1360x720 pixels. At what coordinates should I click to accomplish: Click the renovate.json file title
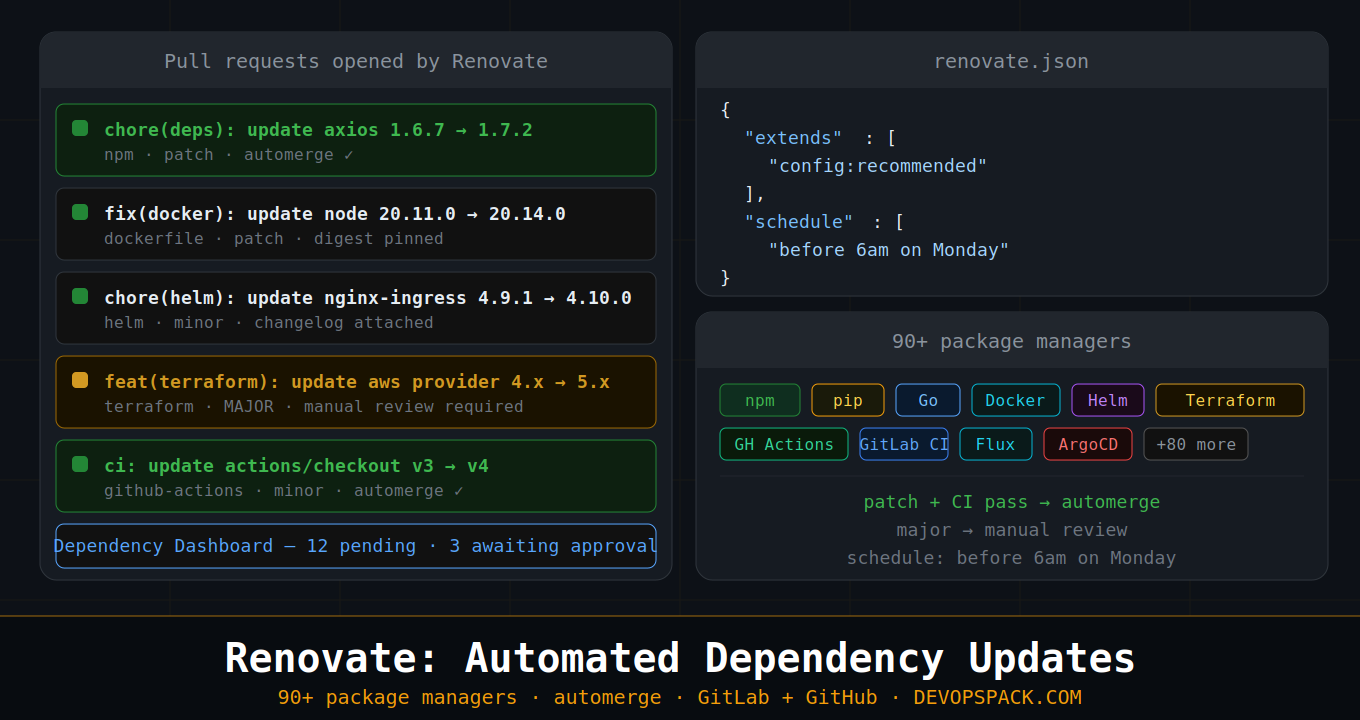(1011, 61)
